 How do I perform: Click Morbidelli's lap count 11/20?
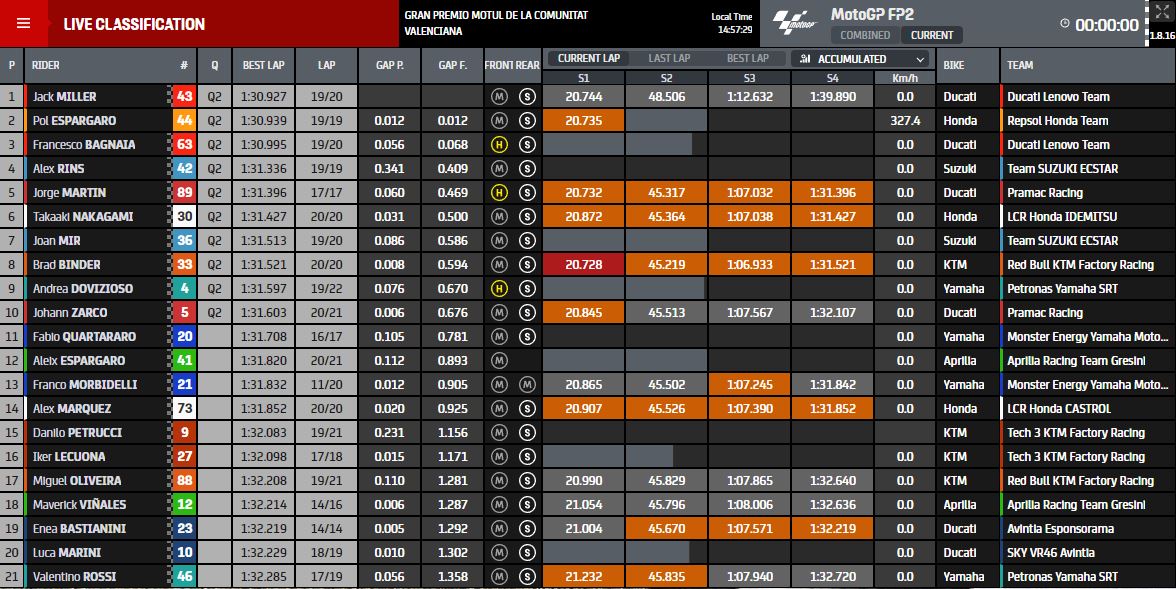point(326,385)
